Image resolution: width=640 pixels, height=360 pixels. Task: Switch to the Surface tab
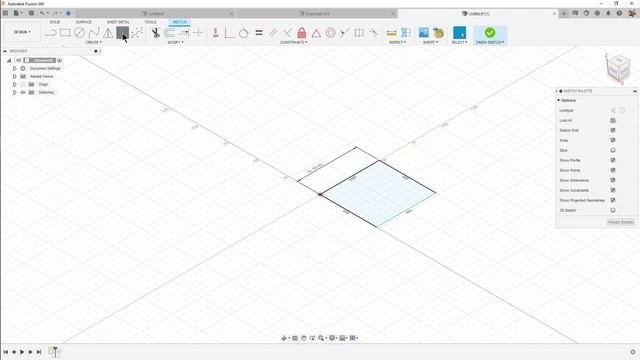pos(84,22)
